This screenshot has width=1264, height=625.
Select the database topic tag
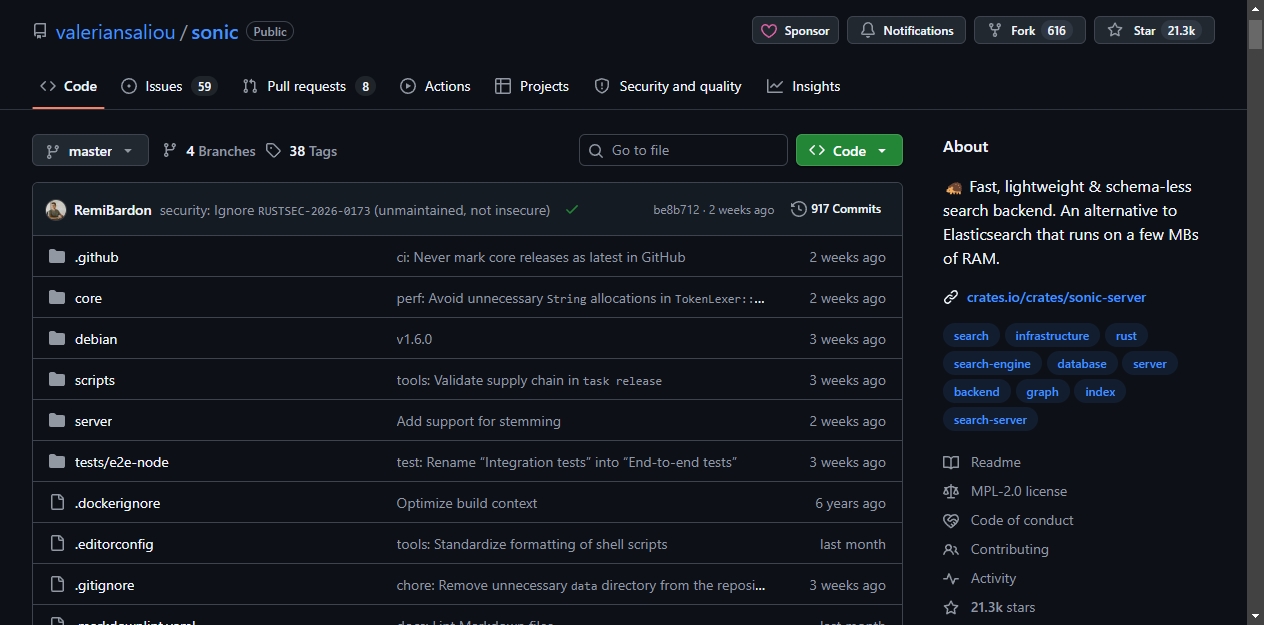tap(1082, 364)
